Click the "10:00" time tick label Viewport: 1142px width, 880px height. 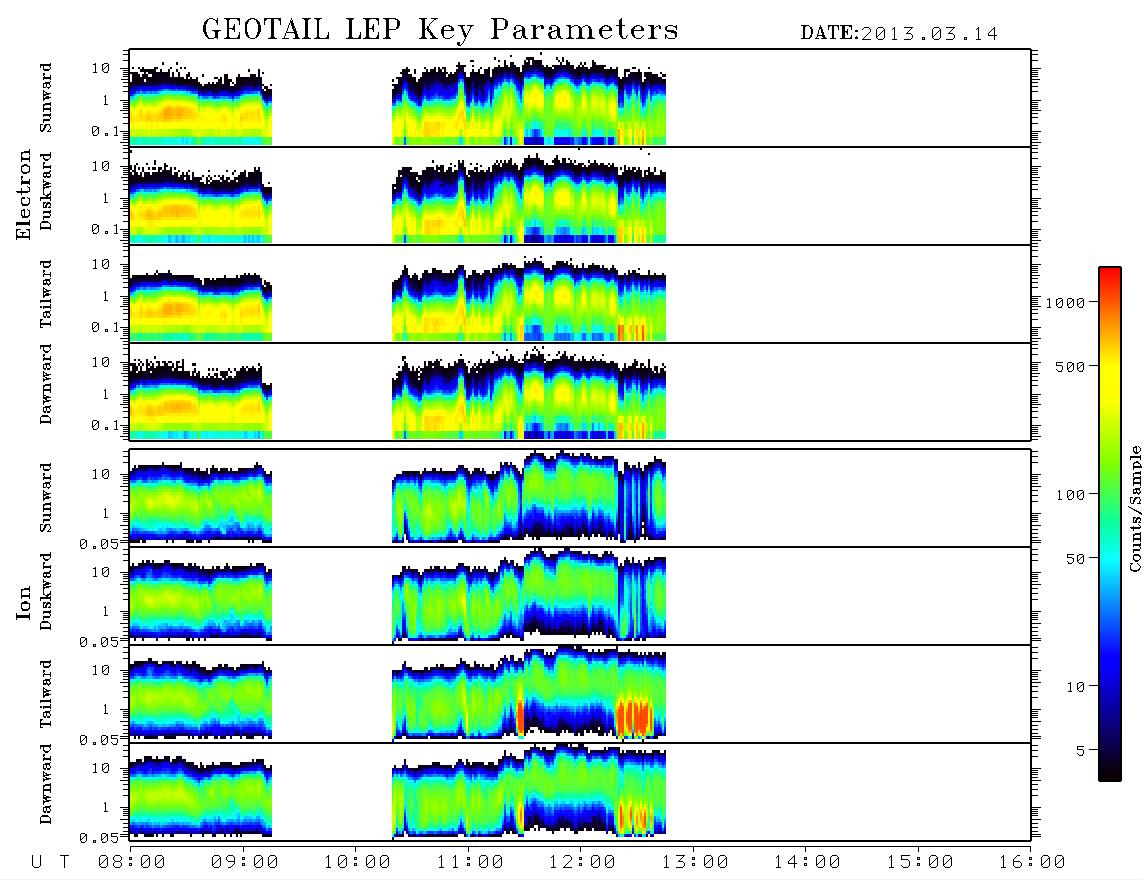click(x=358, y=863)
